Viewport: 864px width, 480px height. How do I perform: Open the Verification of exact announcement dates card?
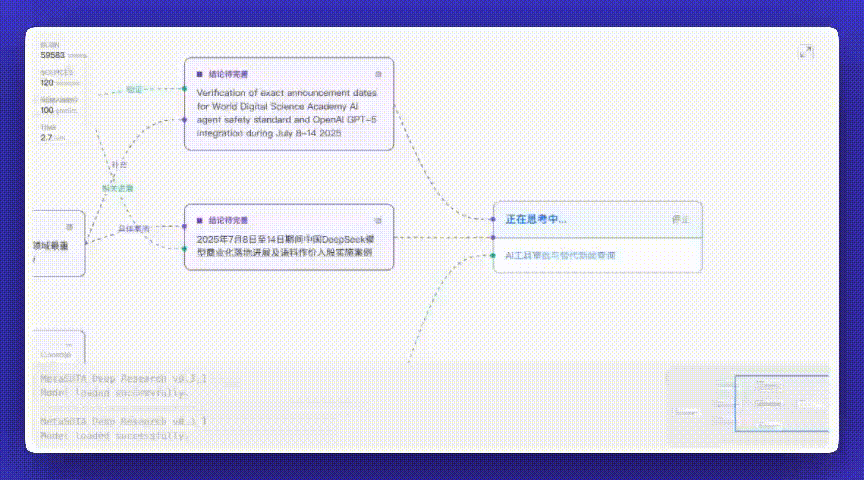[289, 104]
